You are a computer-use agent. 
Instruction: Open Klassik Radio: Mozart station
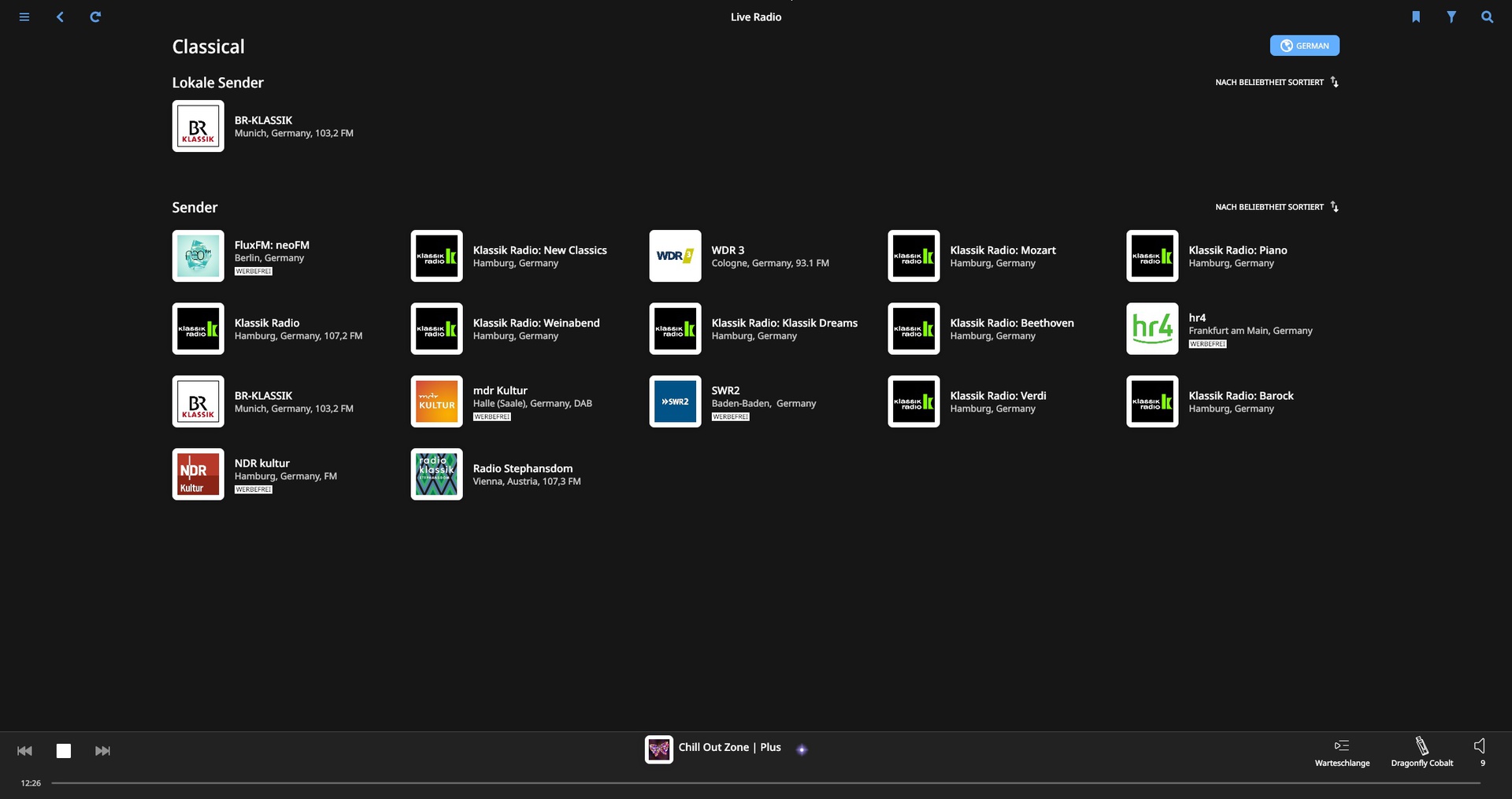[x=1002, y=250]
